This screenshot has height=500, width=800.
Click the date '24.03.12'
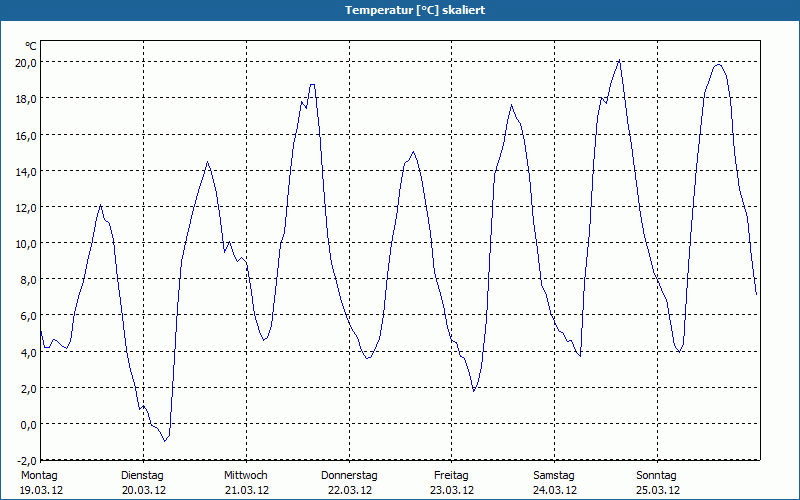(x=555, y=491)
